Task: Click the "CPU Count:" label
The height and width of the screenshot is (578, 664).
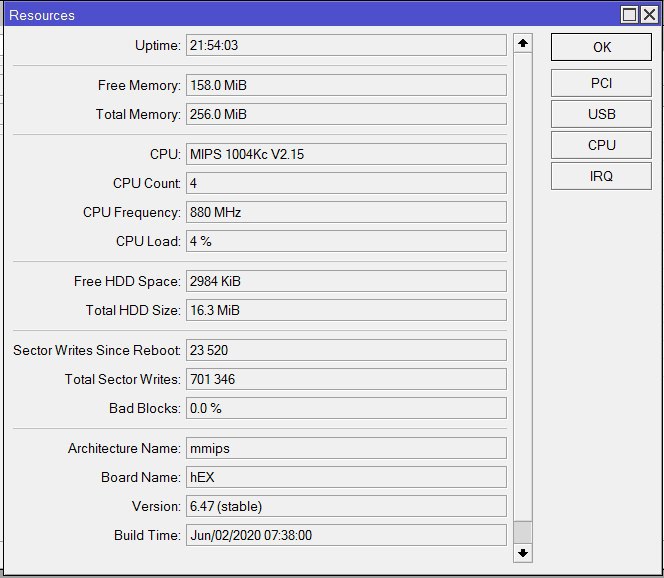Action: (147, 183)
